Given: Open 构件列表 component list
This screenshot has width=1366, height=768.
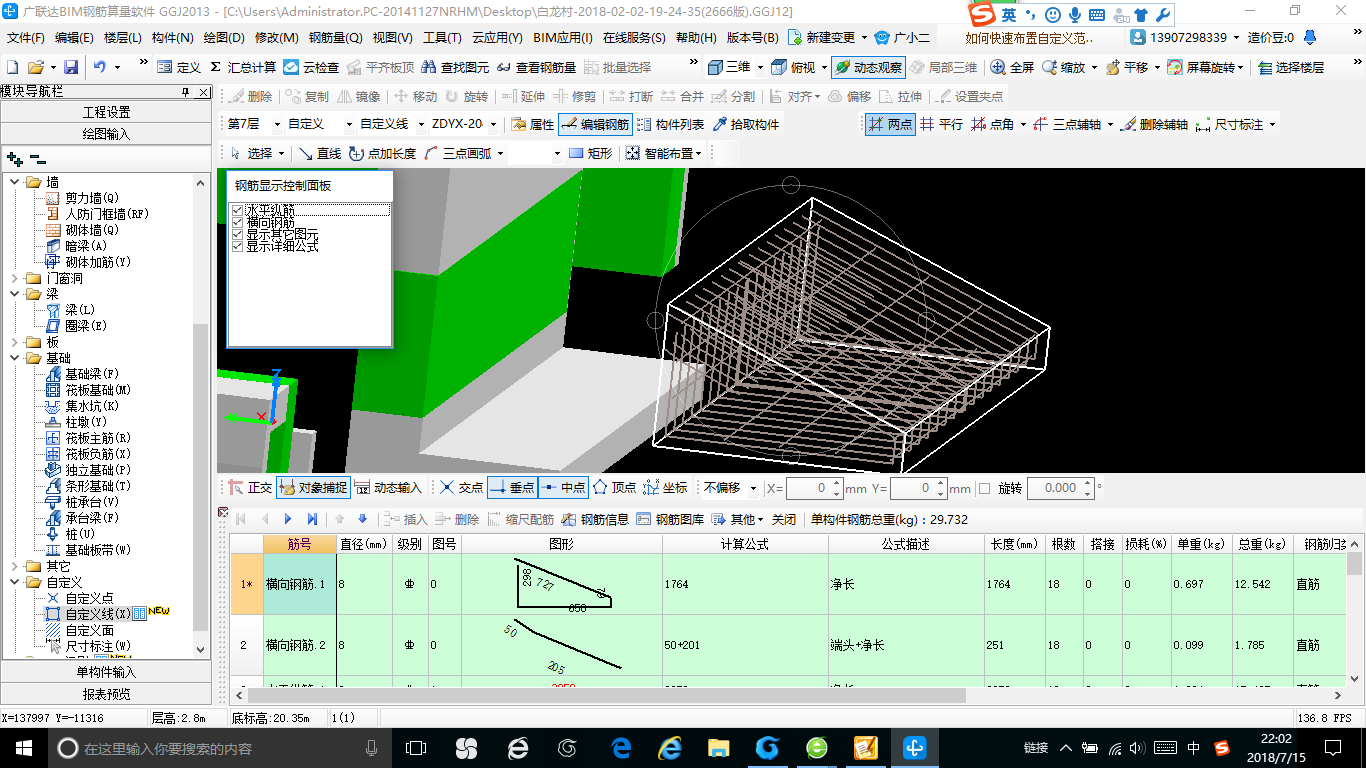Looking at the screenshot, I should point(670,124).
